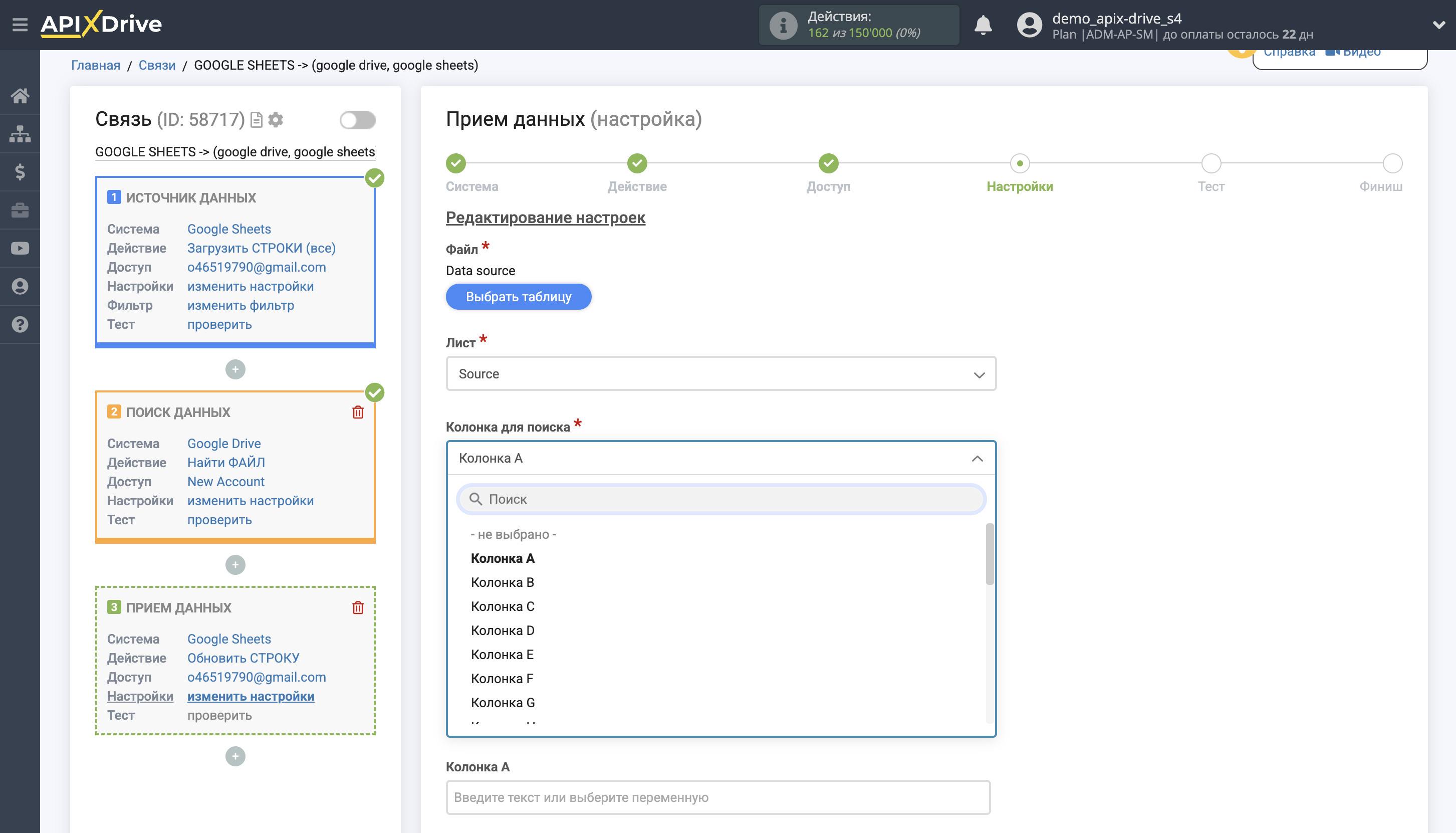Click проверить in ИСТОЧНИК ДАННЫХ block
The height and width of the screenshot is (833, 1456).
[x=219, y=324]
